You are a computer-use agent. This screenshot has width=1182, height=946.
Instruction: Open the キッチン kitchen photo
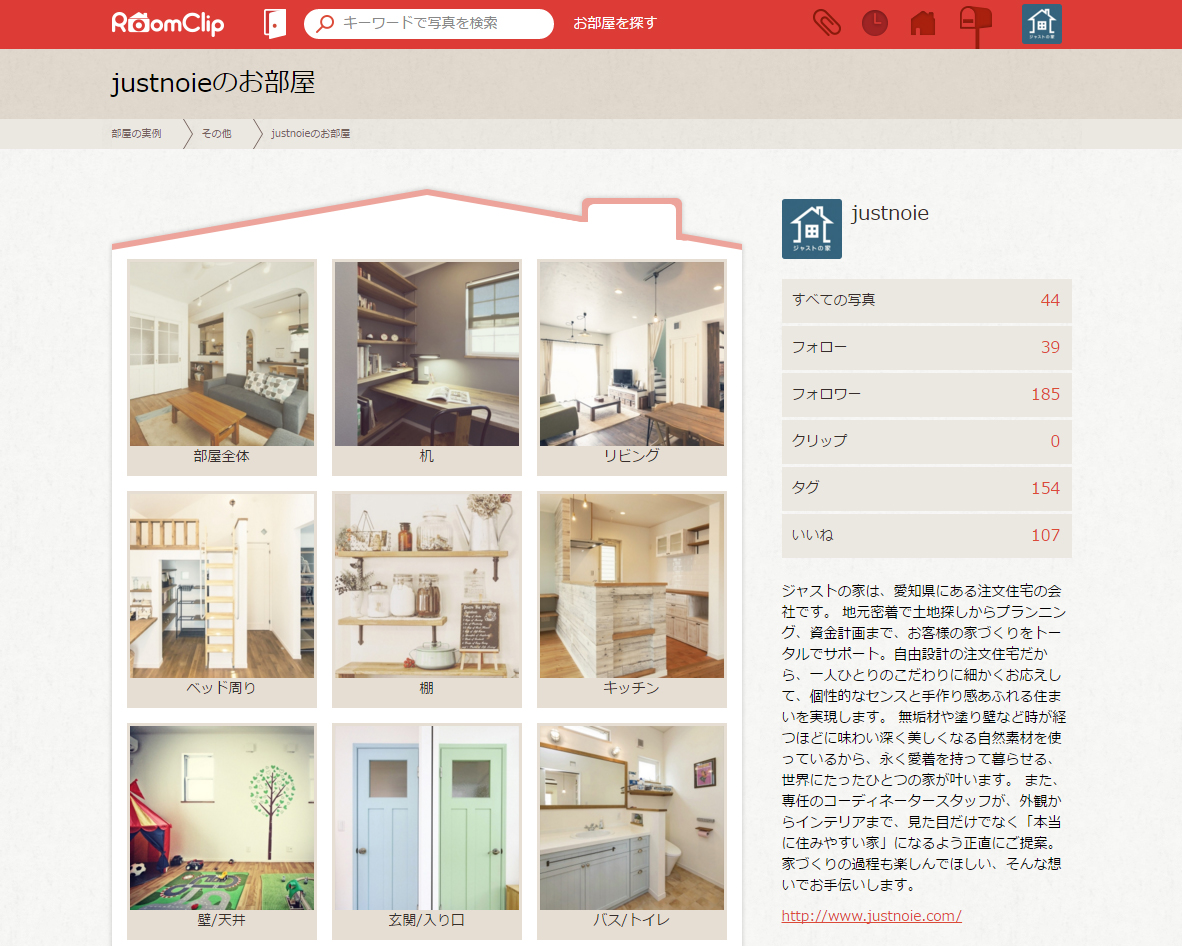pos(632,586)
